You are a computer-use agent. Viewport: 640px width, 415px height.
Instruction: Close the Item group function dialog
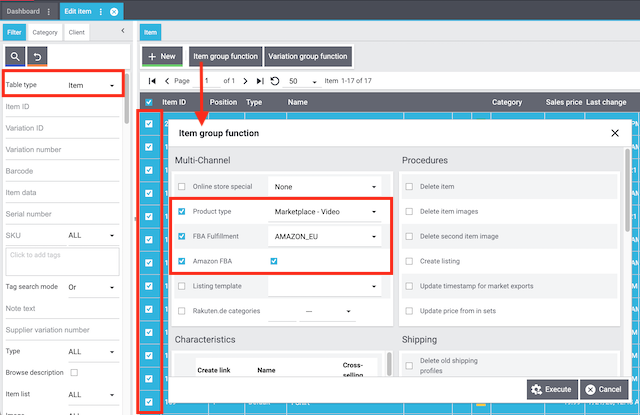pos(614,133)
